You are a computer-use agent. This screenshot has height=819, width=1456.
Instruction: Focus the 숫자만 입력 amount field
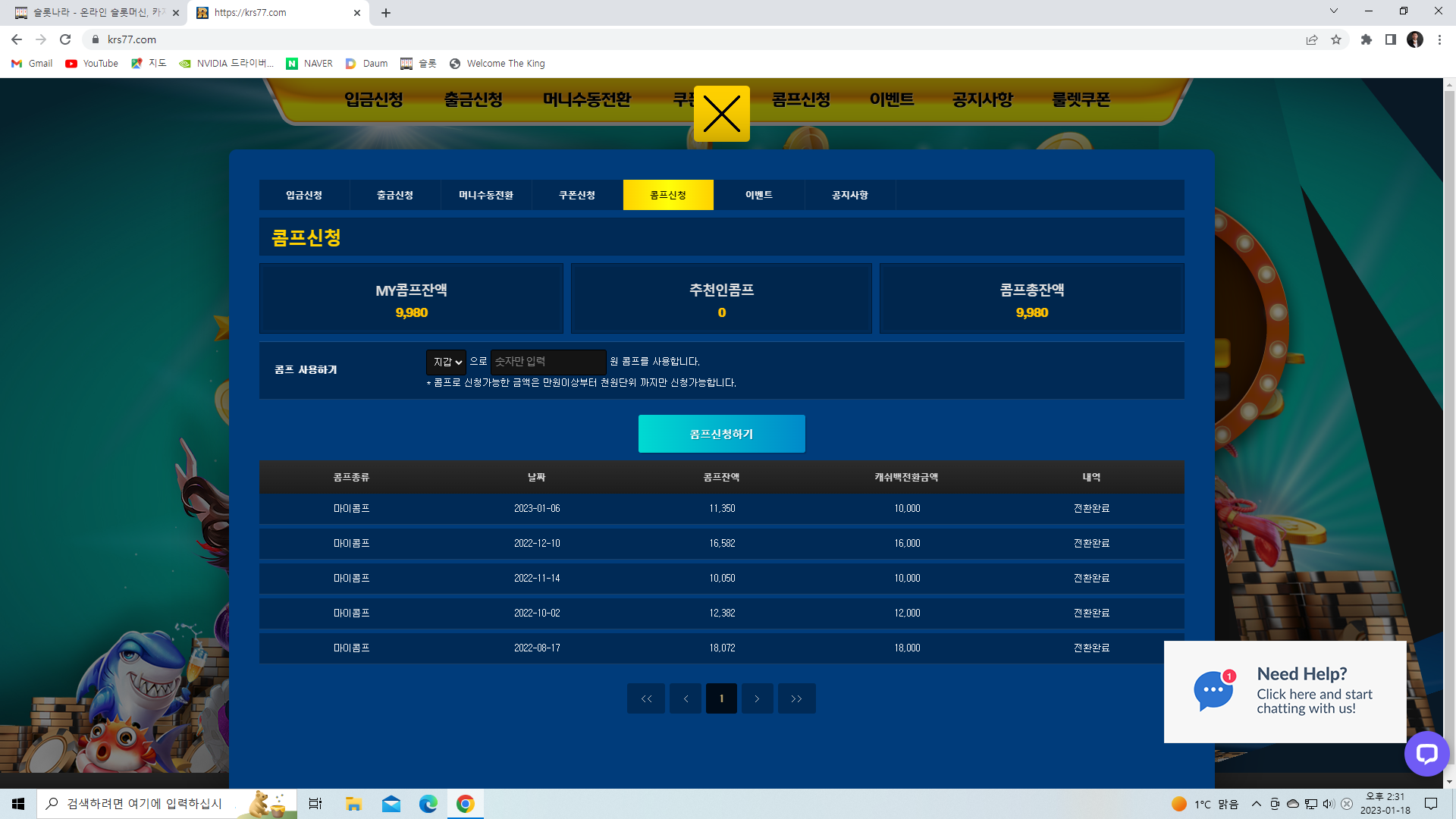point(548,362)
